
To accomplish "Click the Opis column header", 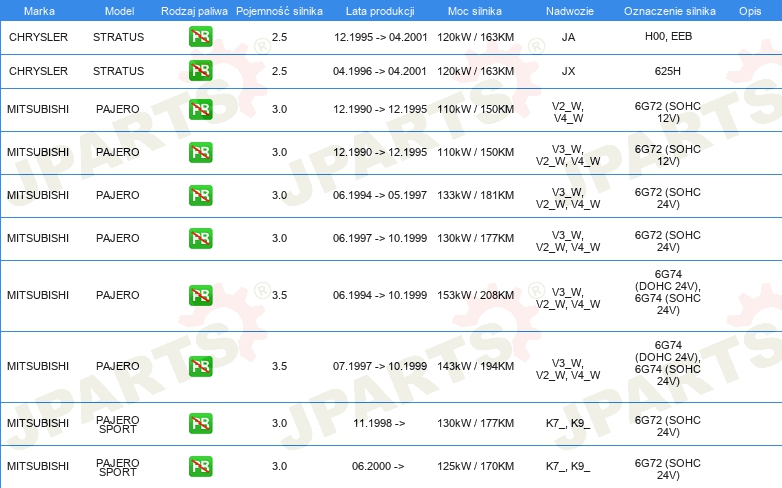I will coord(750,11).
